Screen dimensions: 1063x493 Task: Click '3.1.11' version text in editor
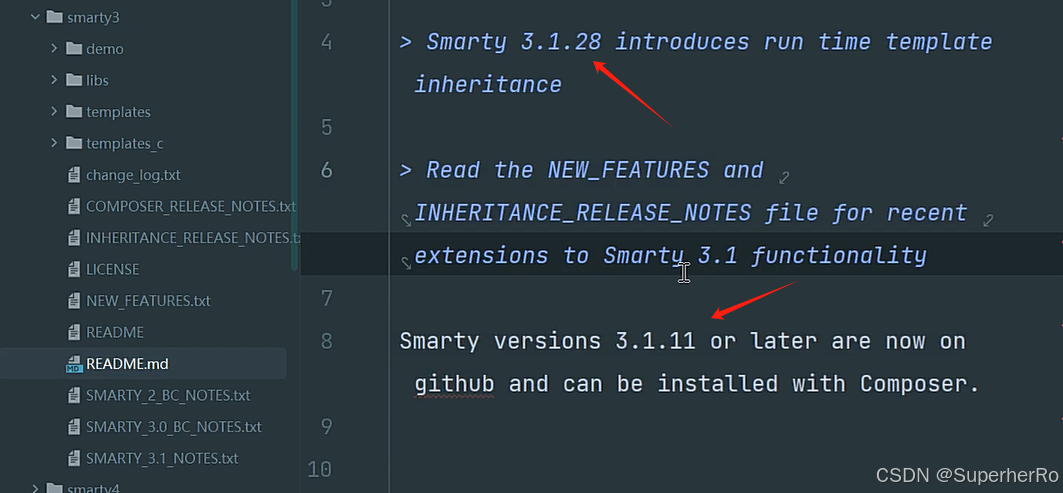pyautogui.click(x=656, y=340)
